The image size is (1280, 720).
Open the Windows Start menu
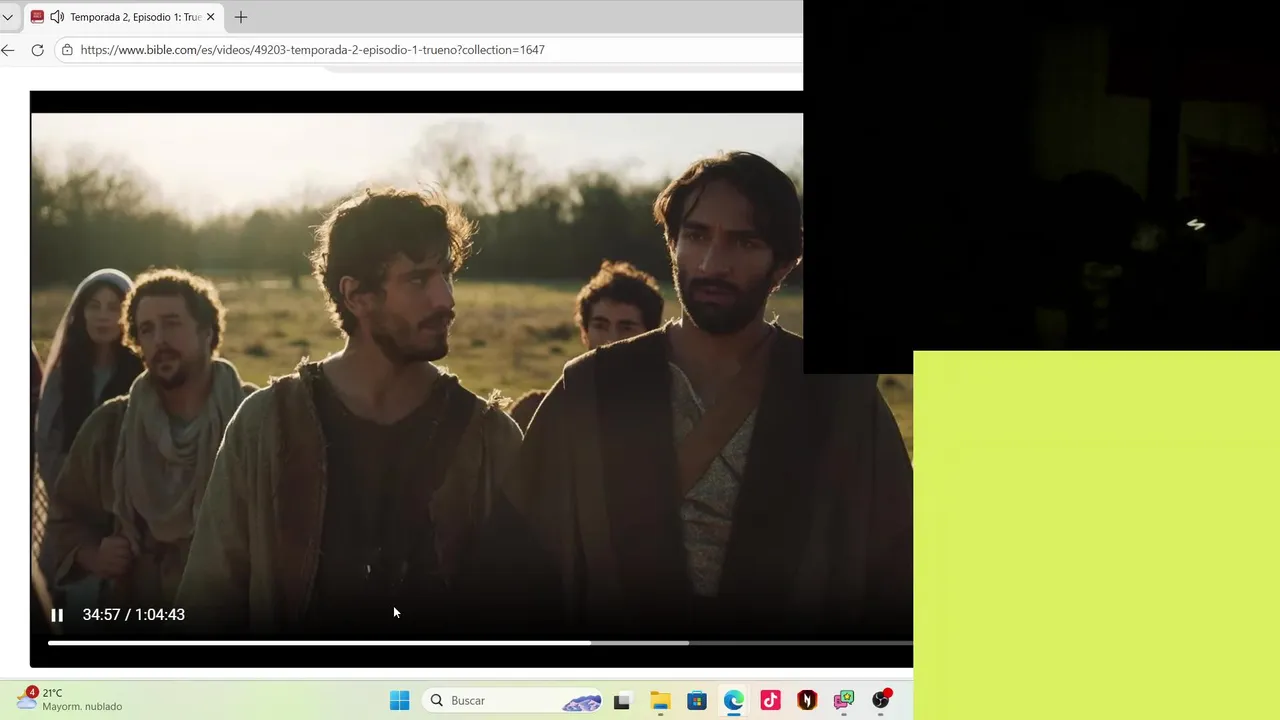pos(399,700)
